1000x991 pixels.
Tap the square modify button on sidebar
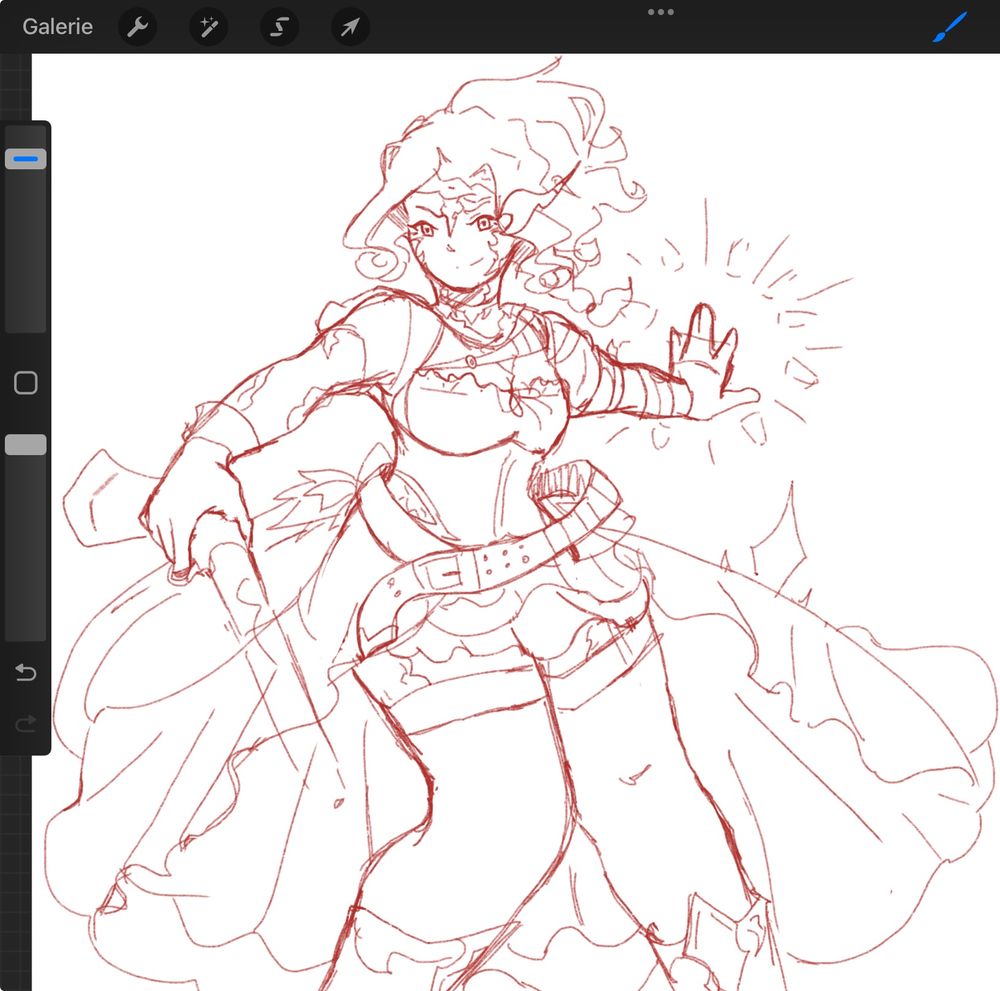click(26, 383)
